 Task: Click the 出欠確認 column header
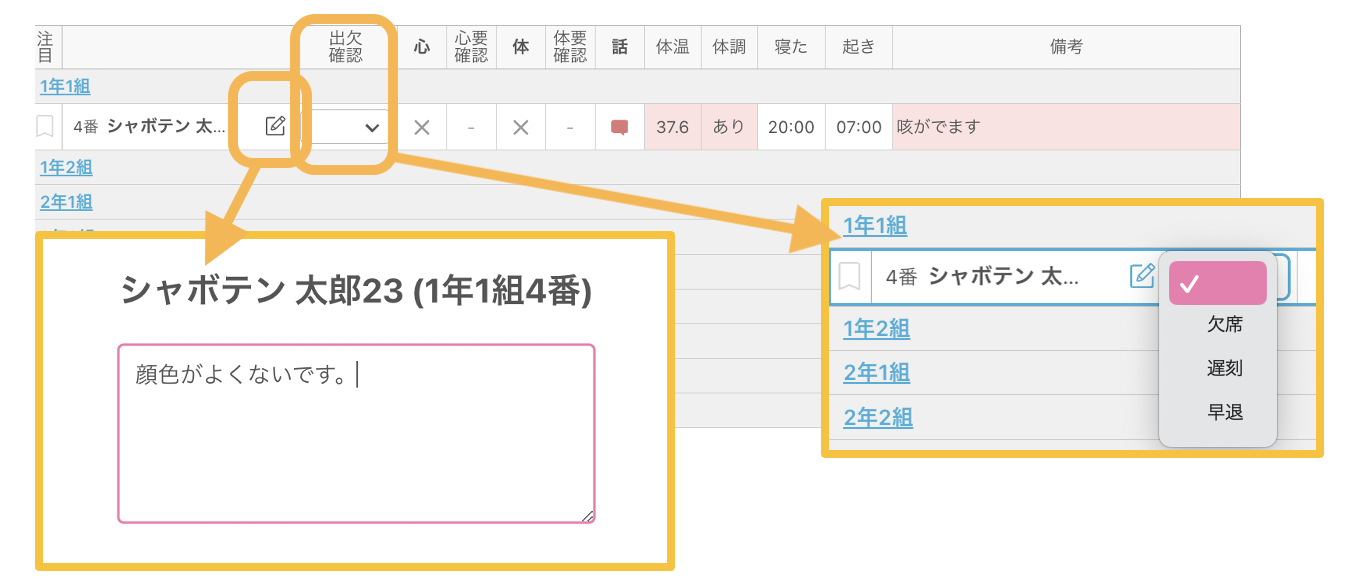coord(346,47)
